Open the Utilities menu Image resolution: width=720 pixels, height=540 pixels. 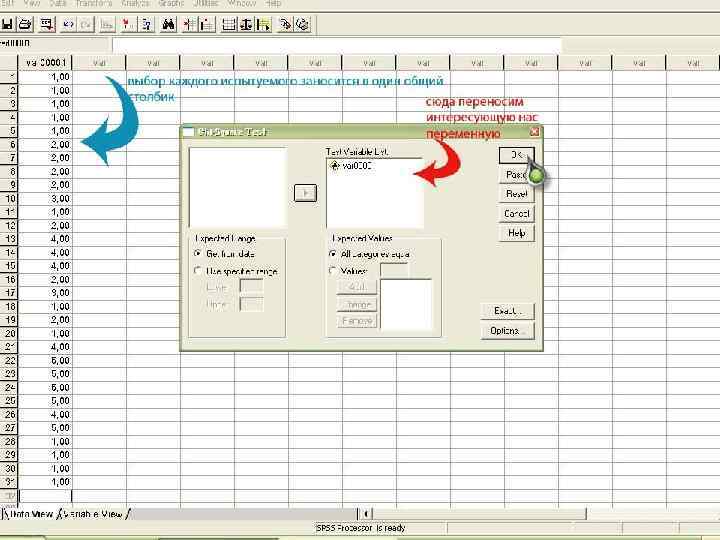click(x=205, y=3)
